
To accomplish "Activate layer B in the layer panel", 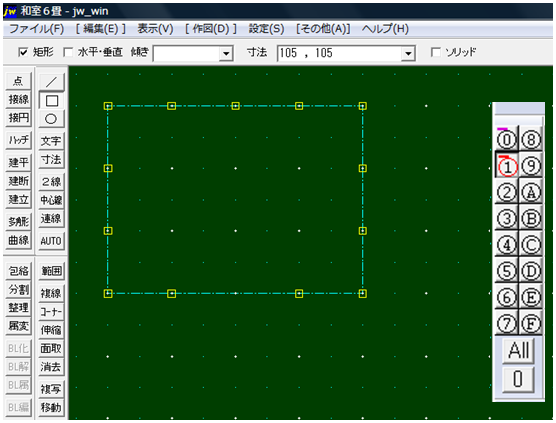I will 530,218.
